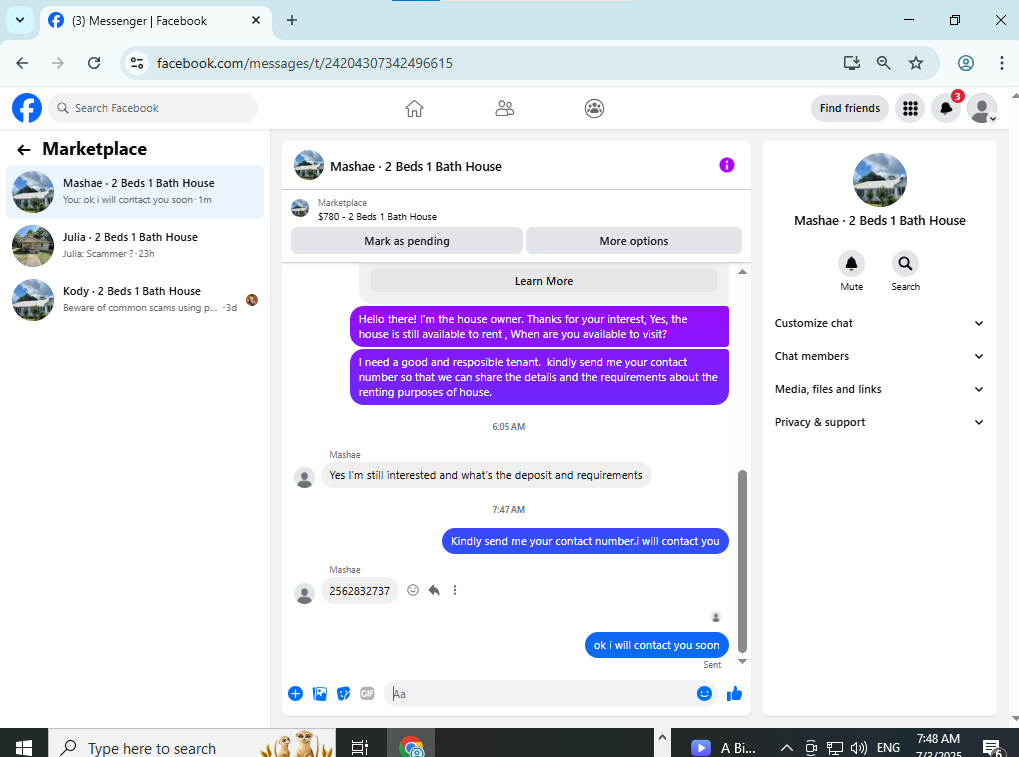1019x757 pixels.
Task: Open Mashae chat header title
Action: [416, 166]
